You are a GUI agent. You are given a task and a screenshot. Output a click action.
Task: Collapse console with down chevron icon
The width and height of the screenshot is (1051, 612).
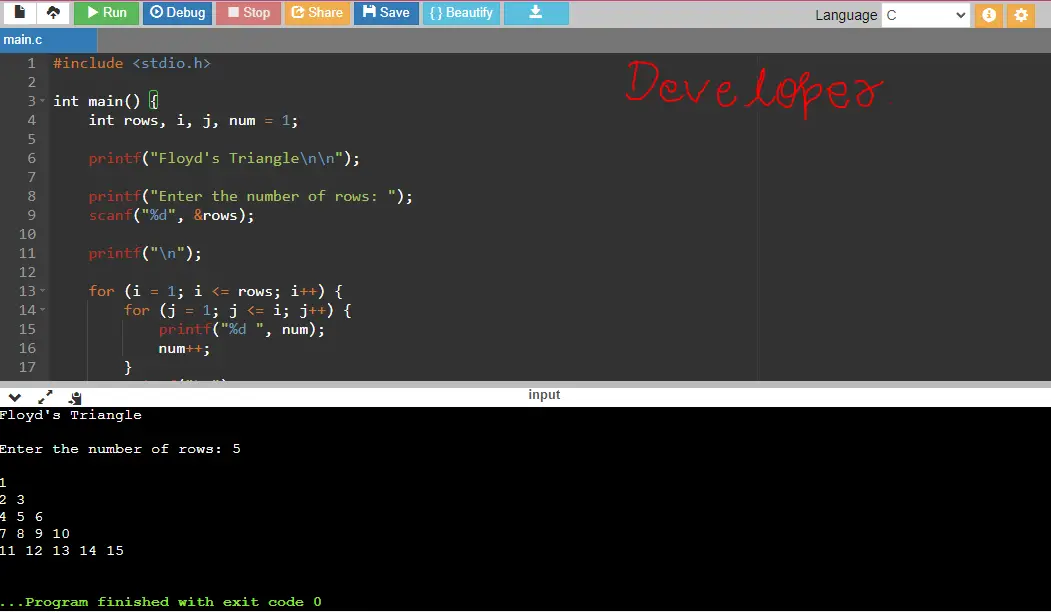(x=15, y=397)
